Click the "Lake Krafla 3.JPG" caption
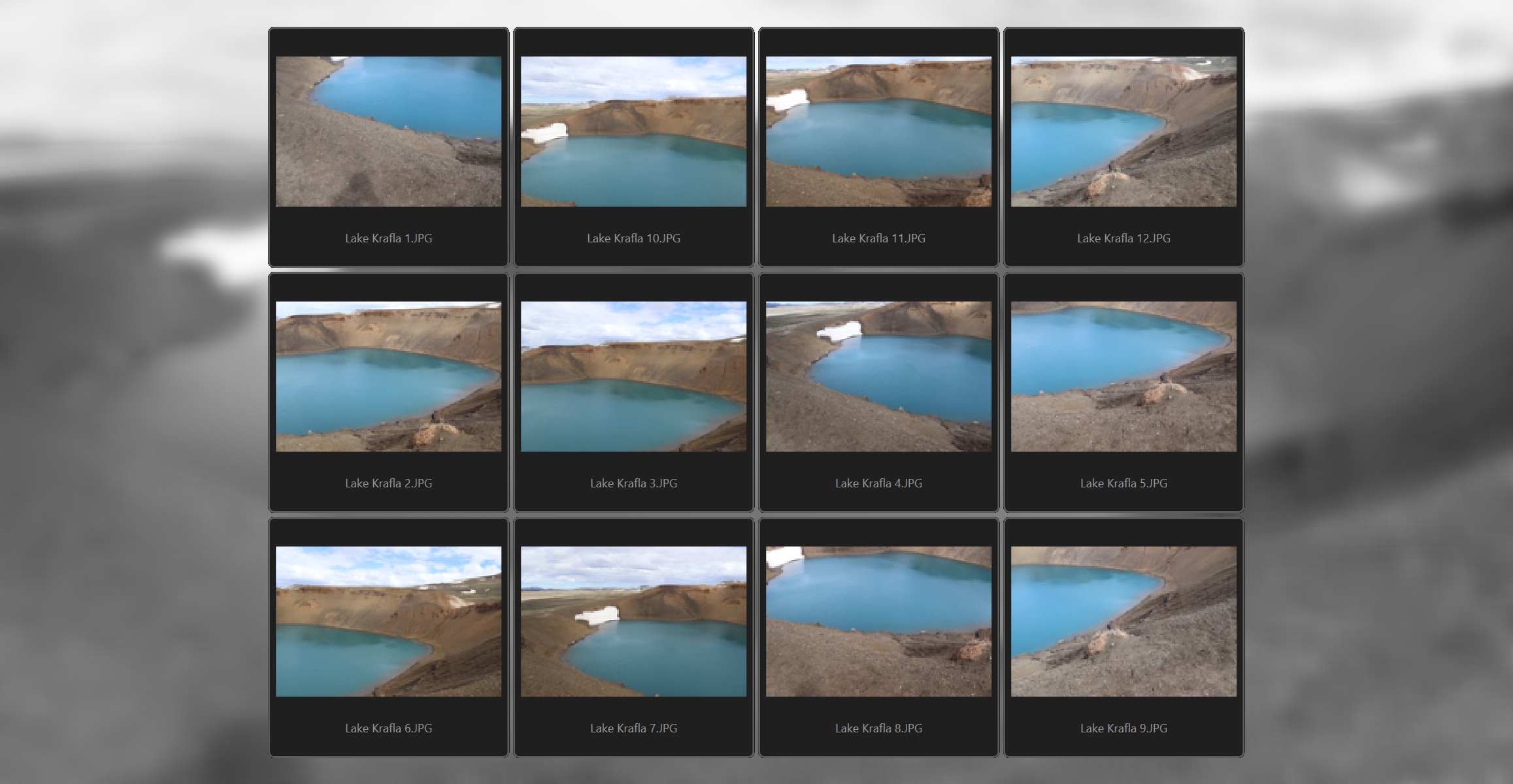This screenshot has width=1513, height=784. tap(633, 483)
